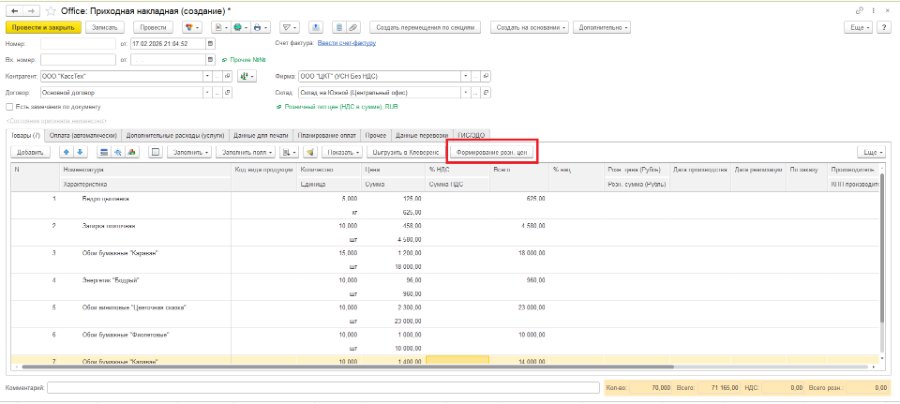
Task: Click "Провести и закрыть" yellow button
Action: pyautogui.click(x=43, y=27)
